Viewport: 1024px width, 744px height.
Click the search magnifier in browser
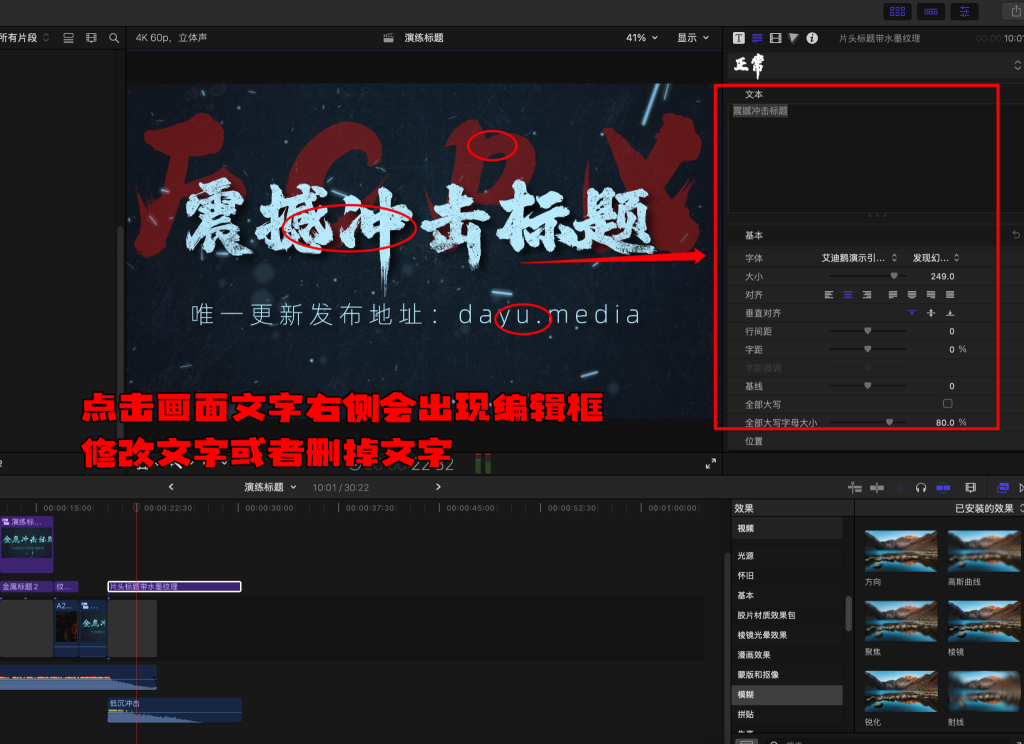pyautogui.click(x=115, y=38)
